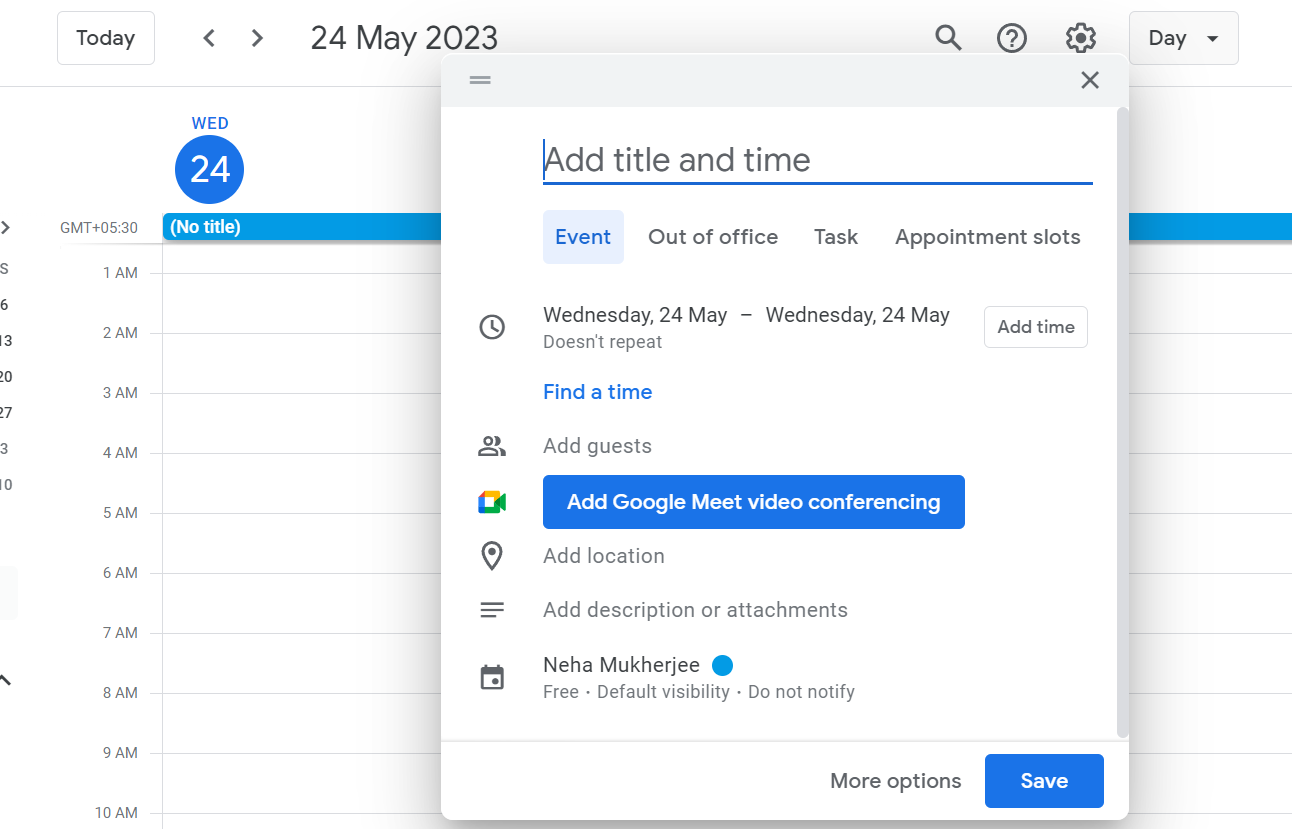
Task: Click the Add time button
Action: [1036, 327]
